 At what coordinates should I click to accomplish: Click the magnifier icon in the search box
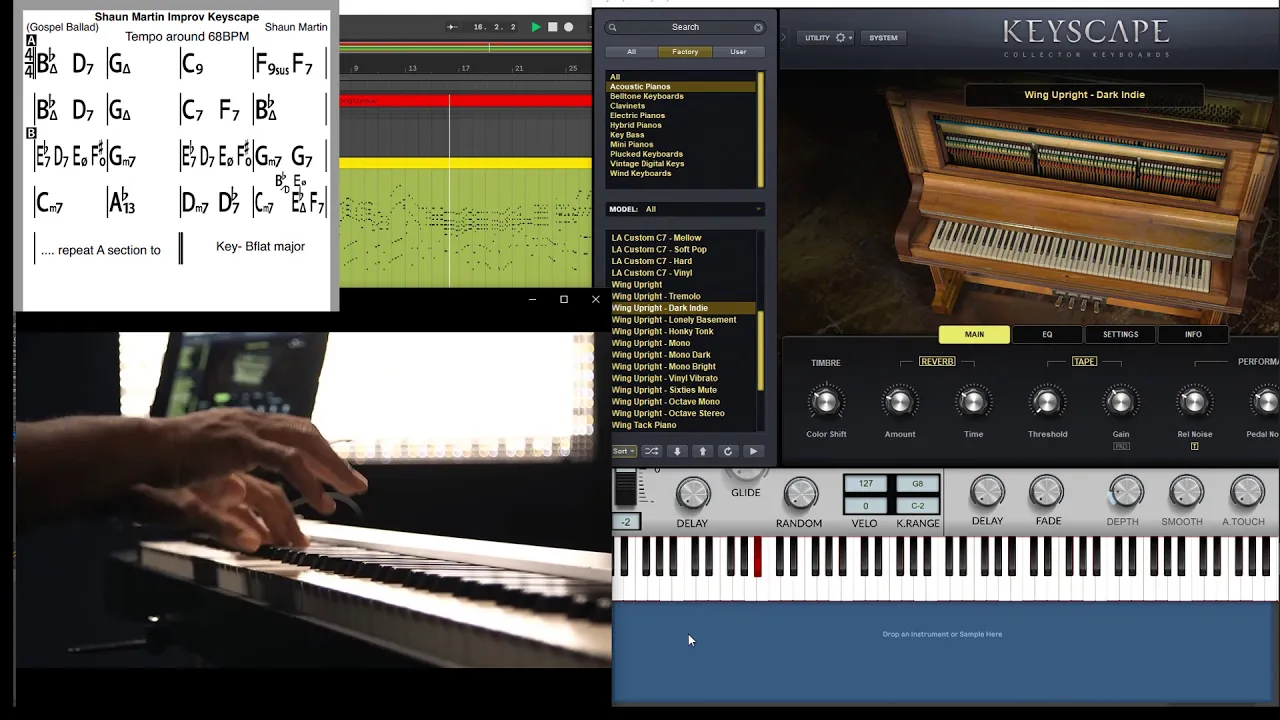click(613, 27)
